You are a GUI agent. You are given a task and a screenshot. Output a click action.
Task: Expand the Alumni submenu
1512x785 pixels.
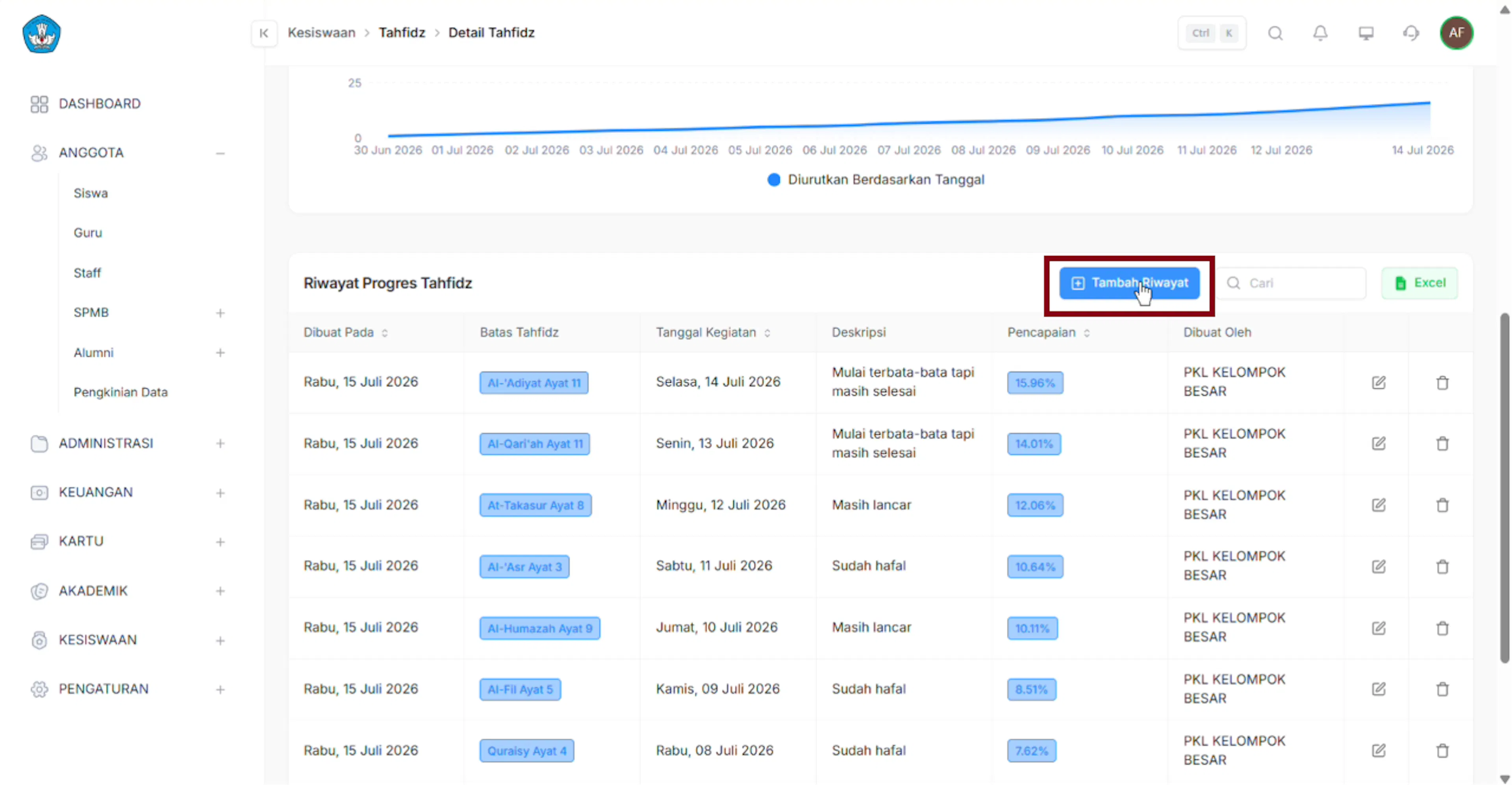pyautogui.click(x=220, y=353)
